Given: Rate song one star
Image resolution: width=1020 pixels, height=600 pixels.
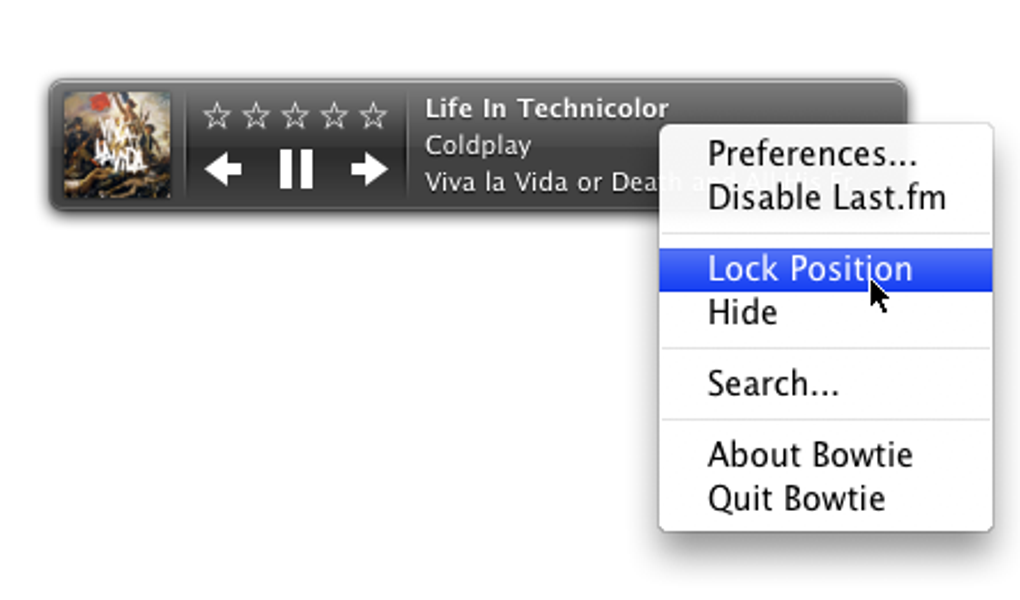Looking at the screenshot, I should point(217,116).
